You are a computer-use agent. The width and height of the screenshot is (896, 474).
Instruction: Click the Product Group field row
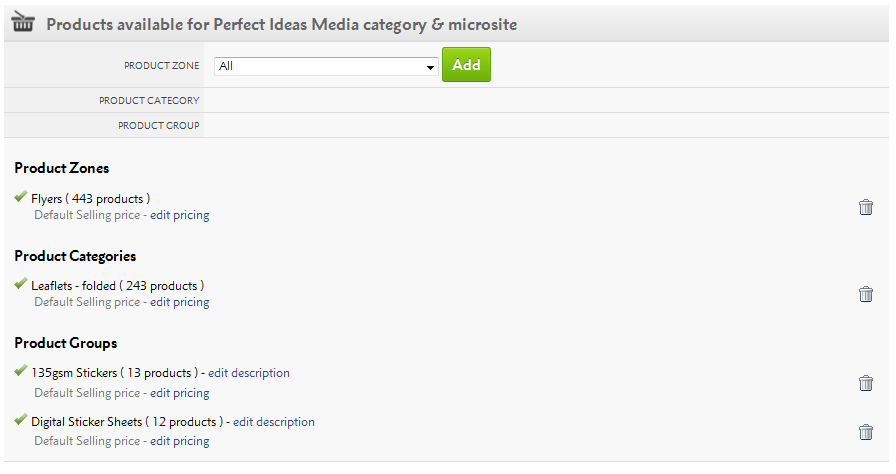click(540, 125)
